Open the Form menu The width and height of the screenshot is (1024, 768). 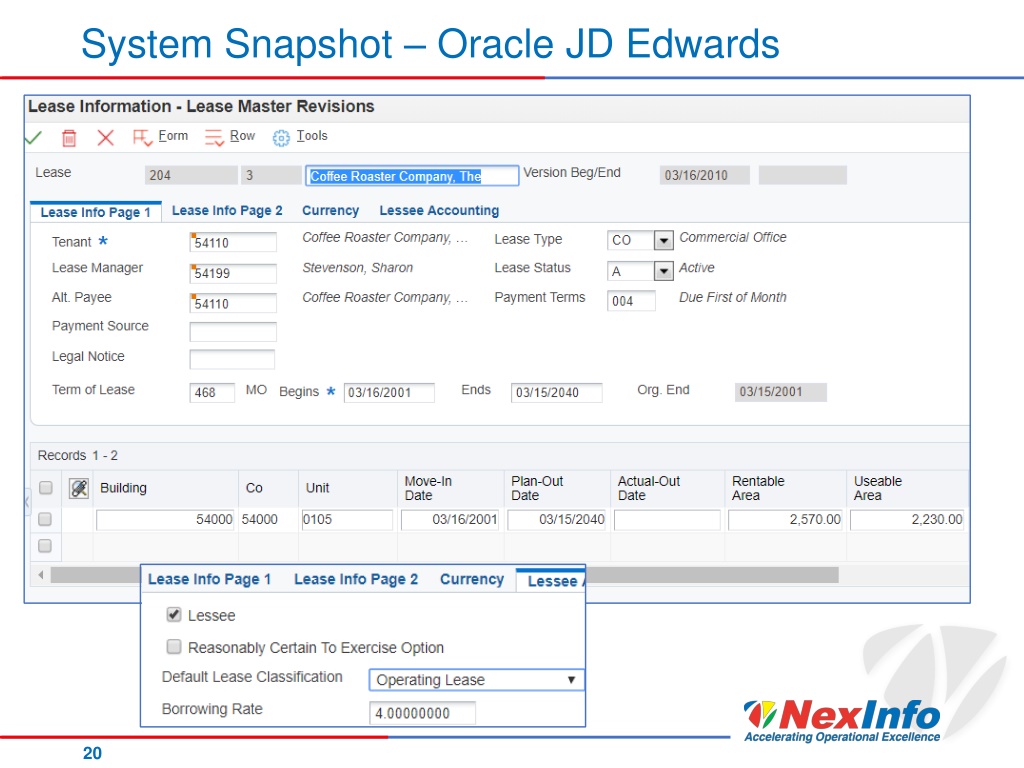(x=173, y=136)
